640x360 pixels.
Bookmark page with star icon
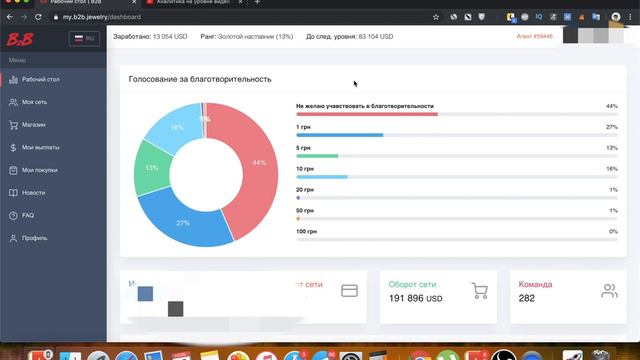(x=436, y=17)
